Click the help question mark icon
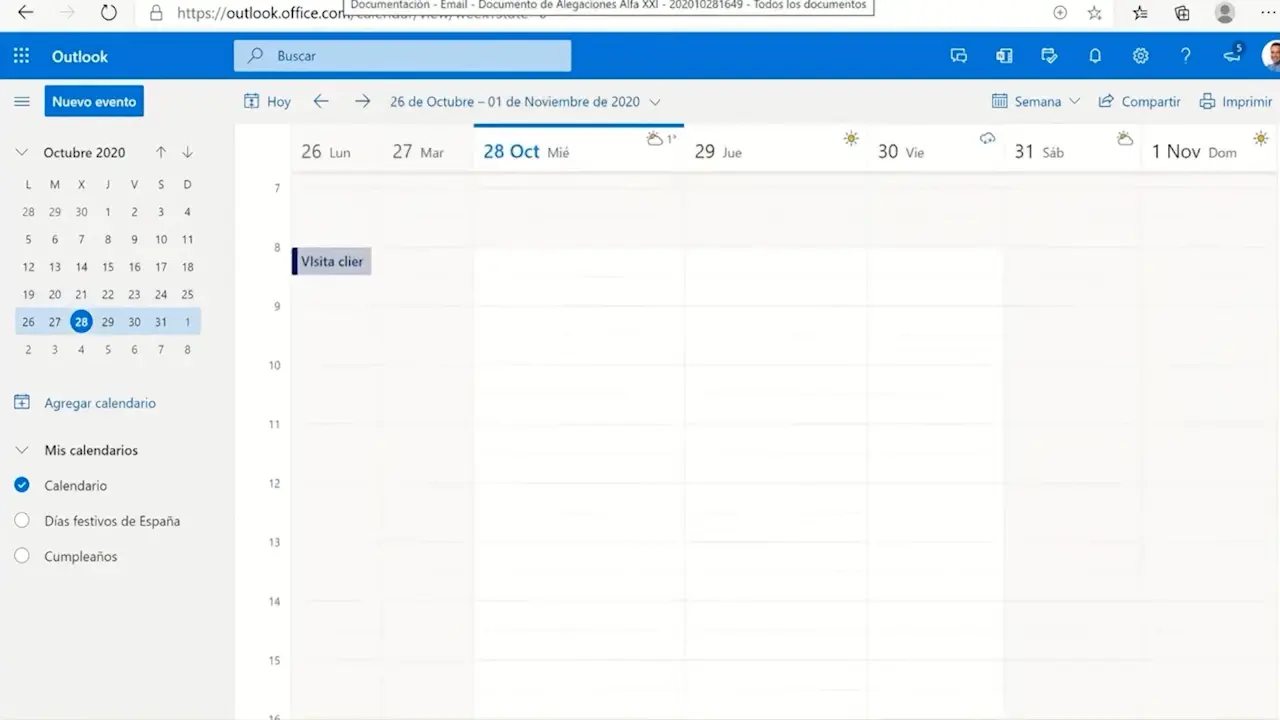The height and width of the screenshot is (720, 1280). (x=1186, y=56)
